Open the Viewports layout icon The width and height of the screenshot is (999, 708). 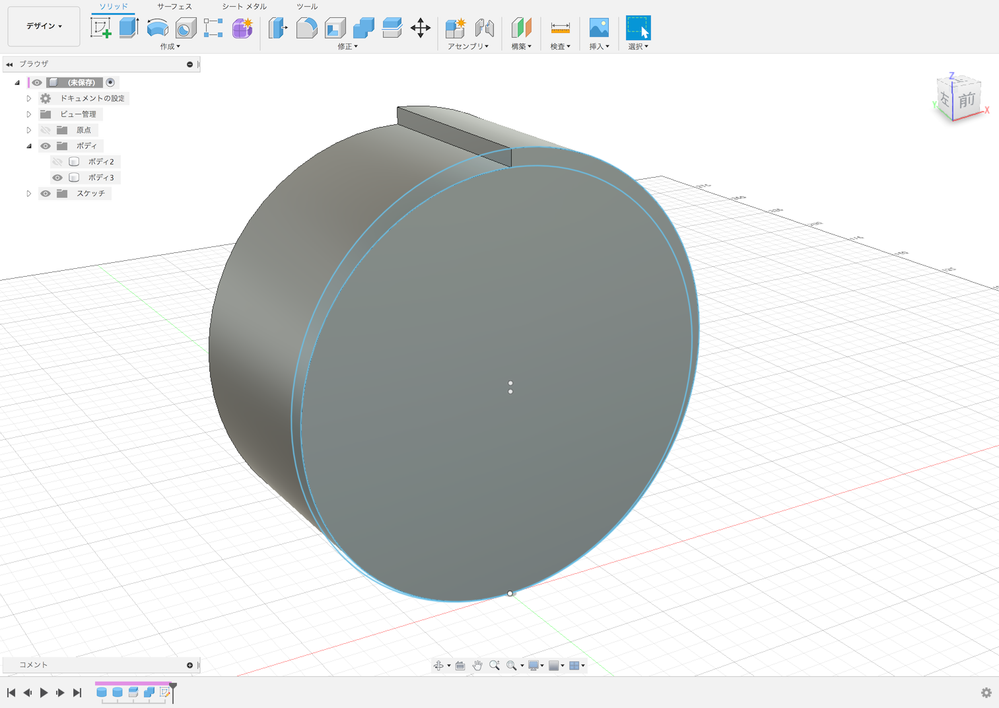(x=574, y=665)
